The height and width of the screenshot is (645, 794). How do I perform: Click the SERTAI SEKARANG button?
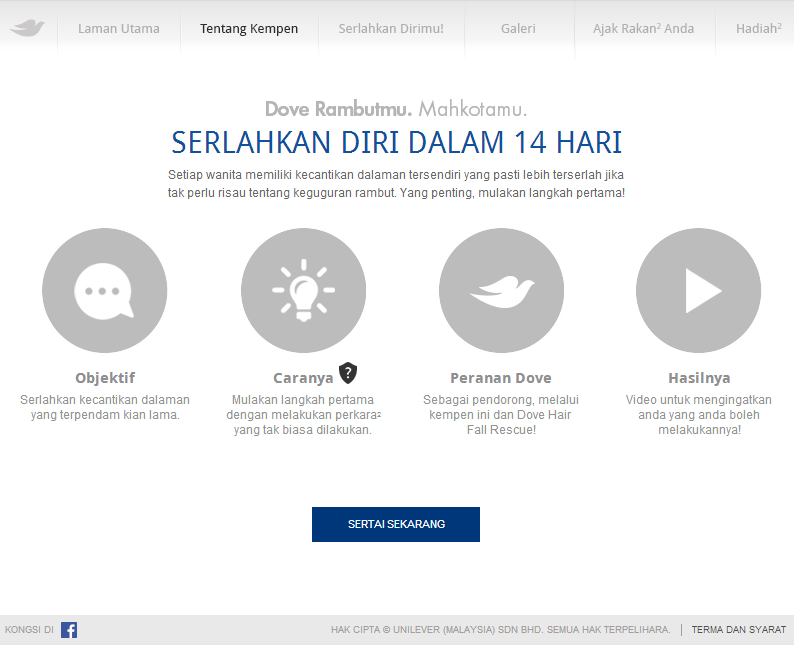click(x=396, y=525)
